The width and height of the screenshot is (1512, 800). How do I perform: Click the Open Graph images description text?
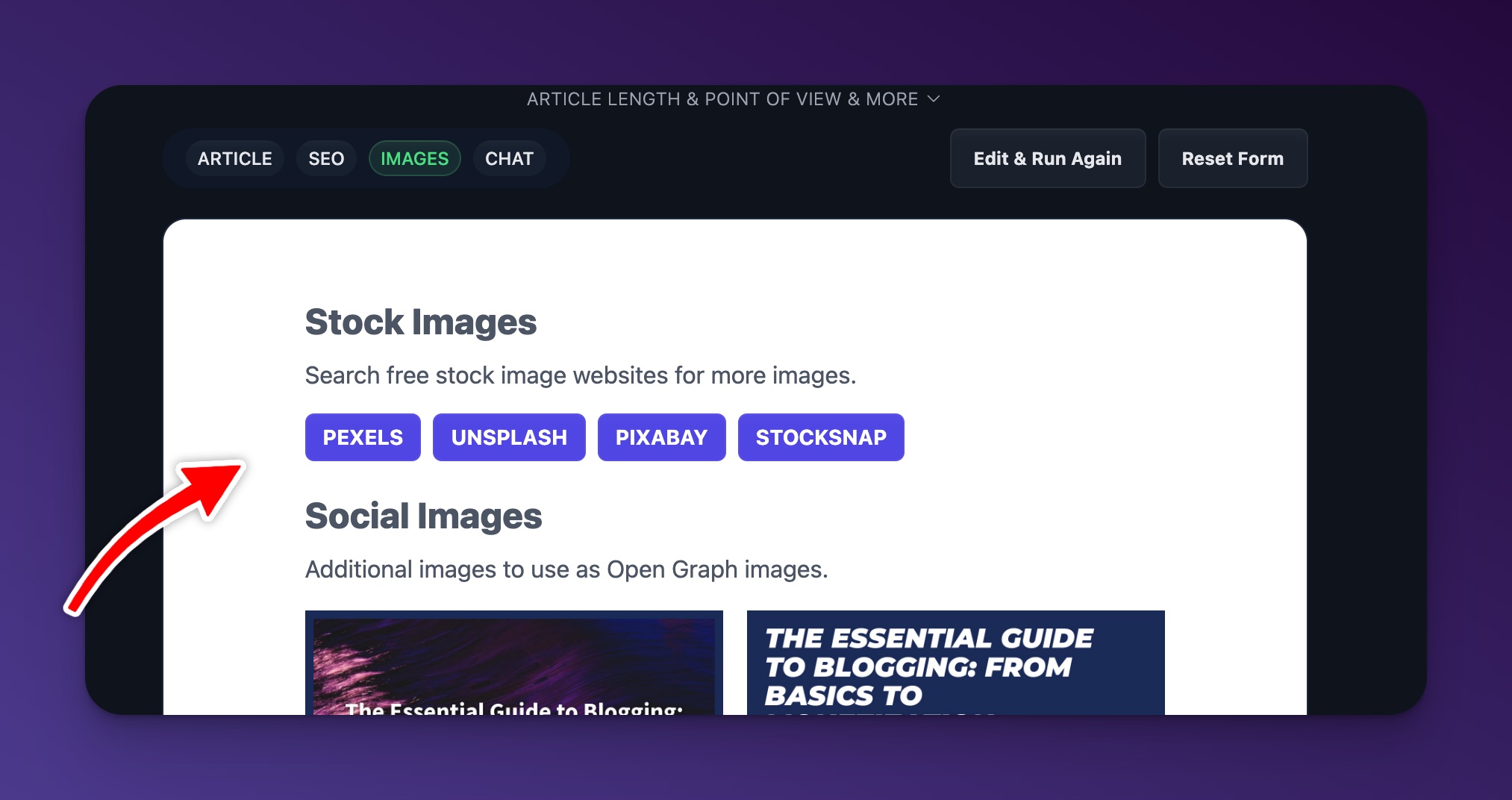[x=566, y=569]
